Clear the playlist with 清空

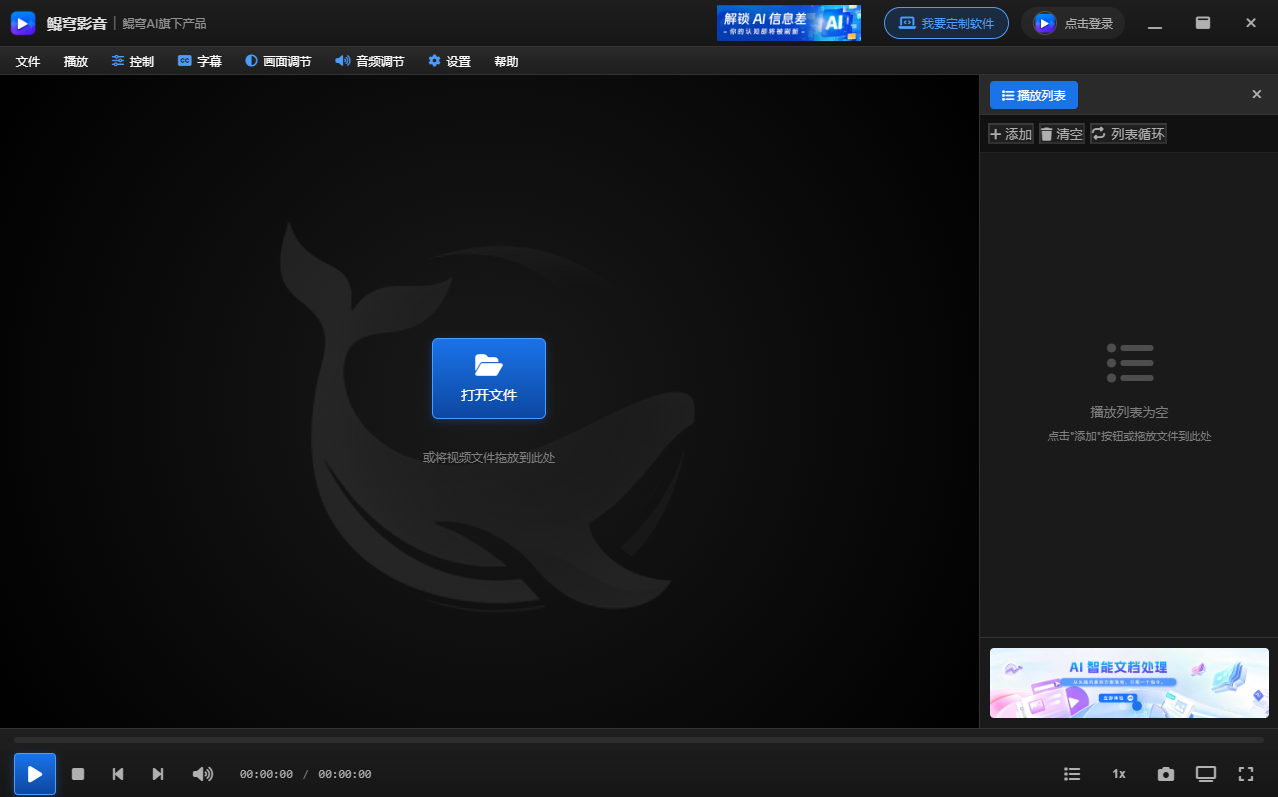[x=1061, y=133]
